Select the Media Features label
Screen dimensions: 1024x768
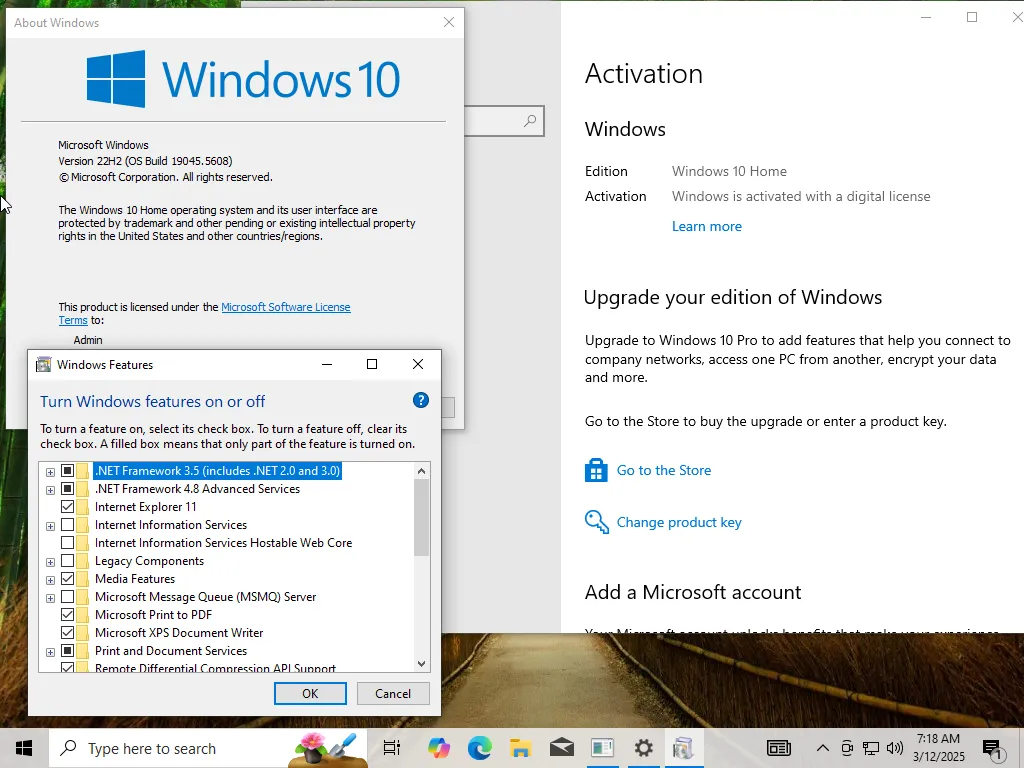135,579
